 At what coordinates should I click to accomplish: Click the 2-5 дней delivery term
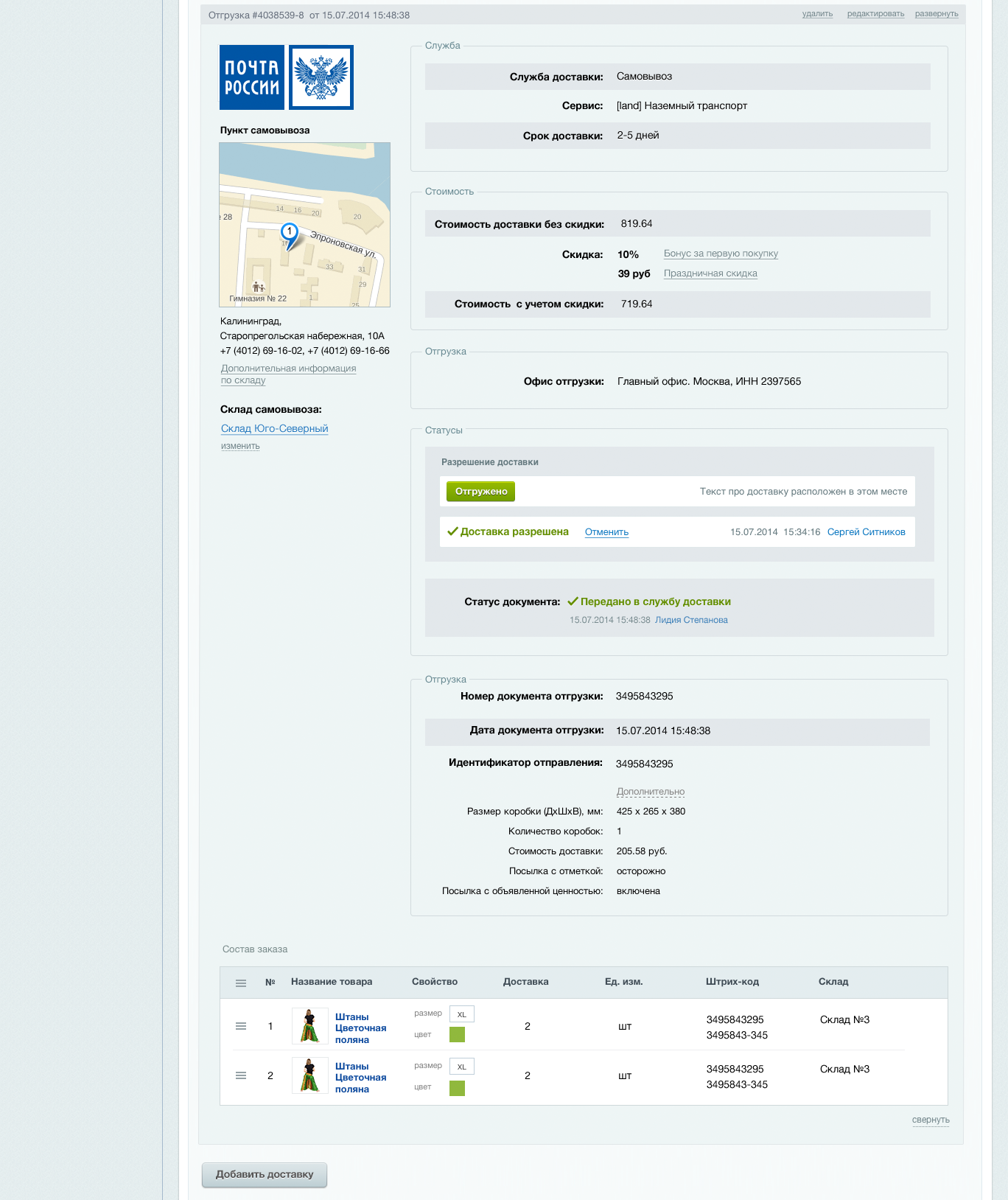[x=638, y=136]
